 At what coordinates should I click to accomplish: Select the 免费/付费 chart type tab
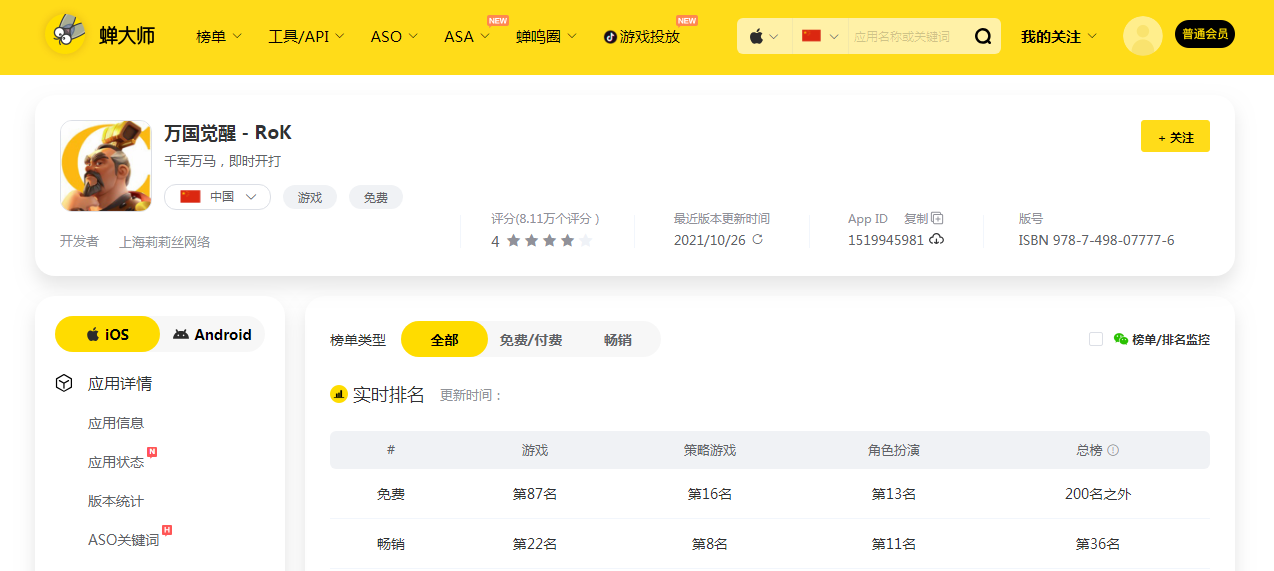(531, 340)
